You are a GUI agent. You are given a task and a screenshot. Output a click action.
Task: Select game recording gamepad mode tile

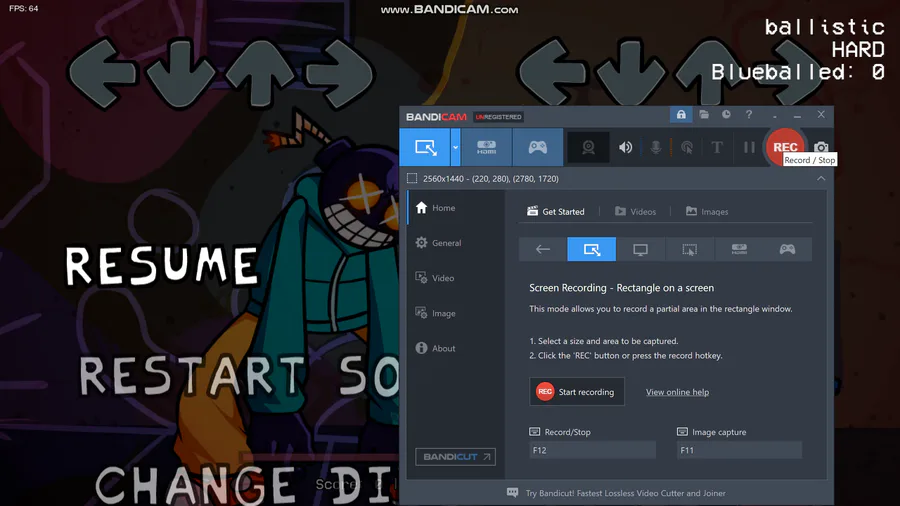788,249
